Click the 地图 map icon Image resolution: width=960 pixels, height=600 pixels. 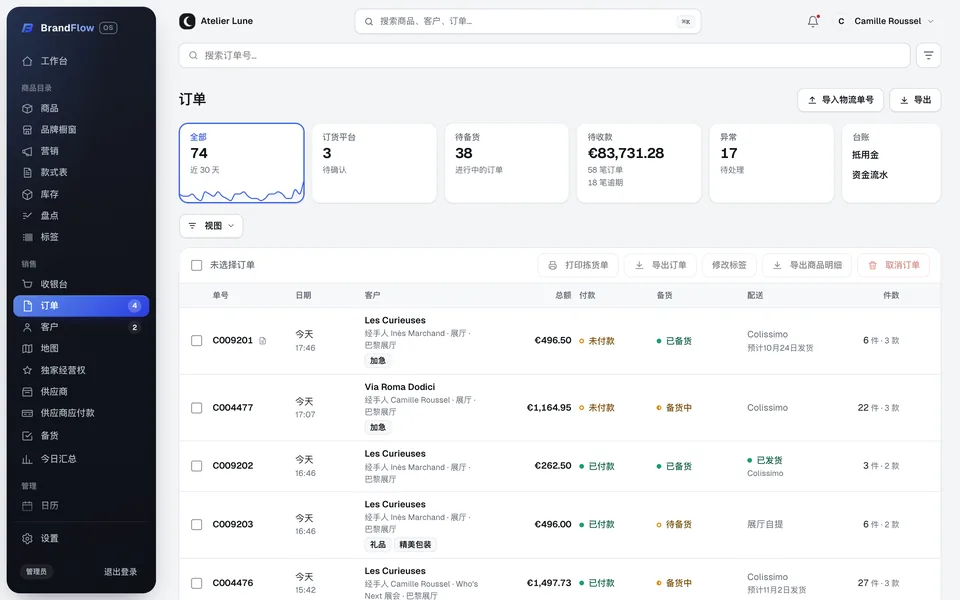[27, 348]
